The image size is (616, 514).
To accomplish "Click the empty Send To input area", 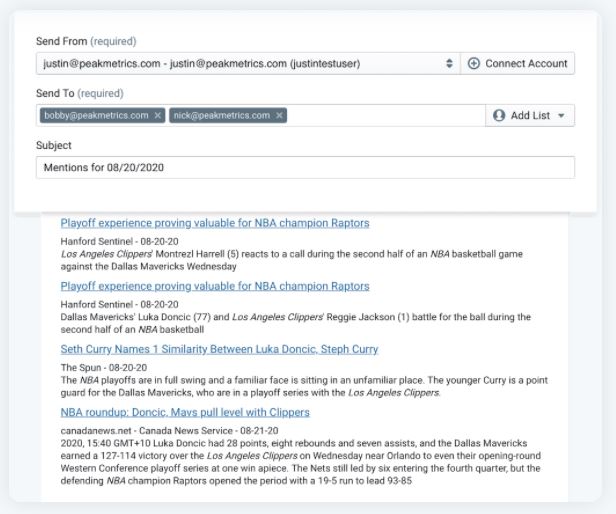I will pyautogui.click(x=386, y=116).
